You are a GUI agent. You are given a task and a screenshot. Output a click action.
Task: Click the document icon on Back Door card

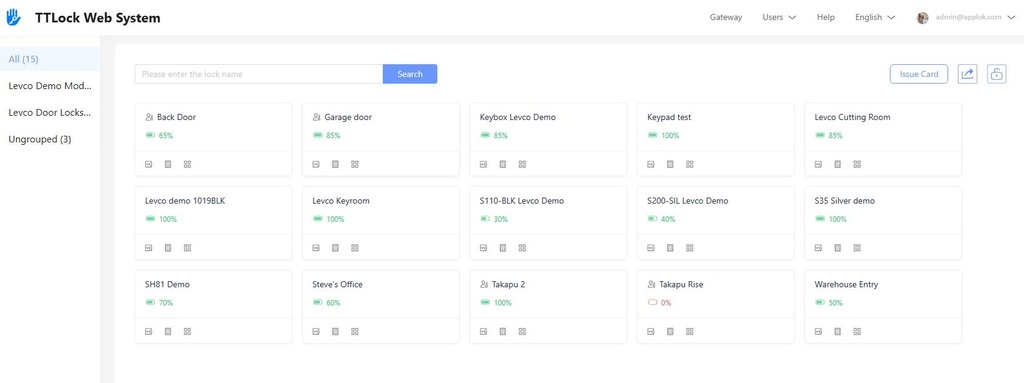point(168,164)
